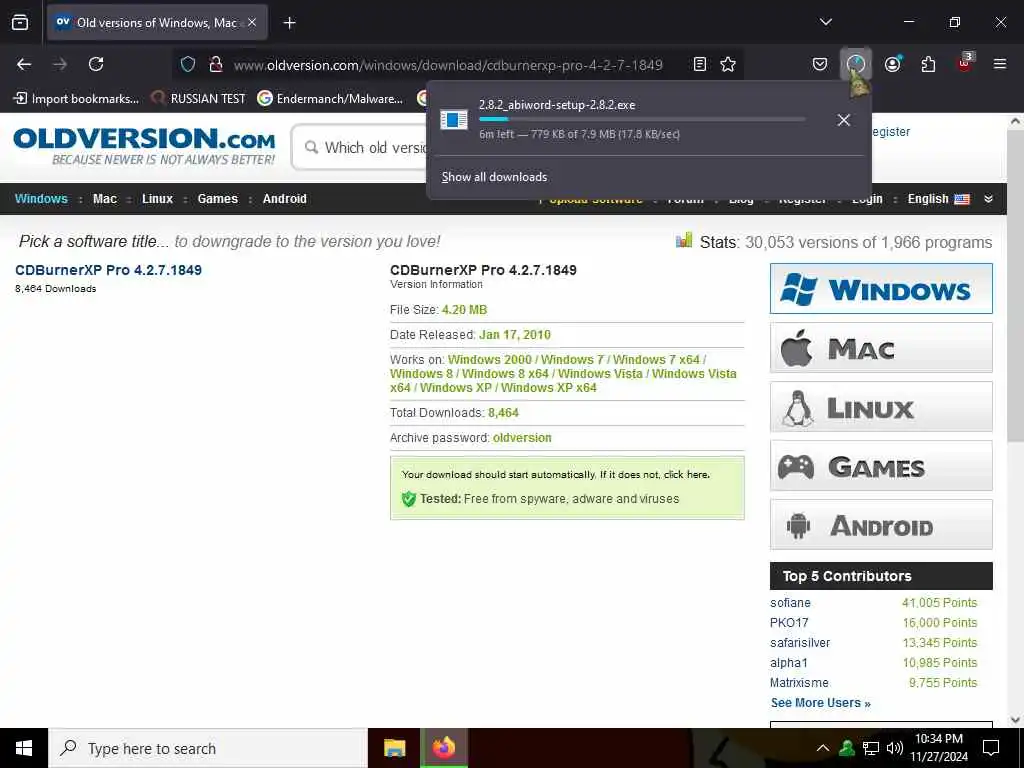Click the OLDVERSION.COM logo
Image resolution: width=1024 pixels, height=768 pixels.
pos(144,146)
